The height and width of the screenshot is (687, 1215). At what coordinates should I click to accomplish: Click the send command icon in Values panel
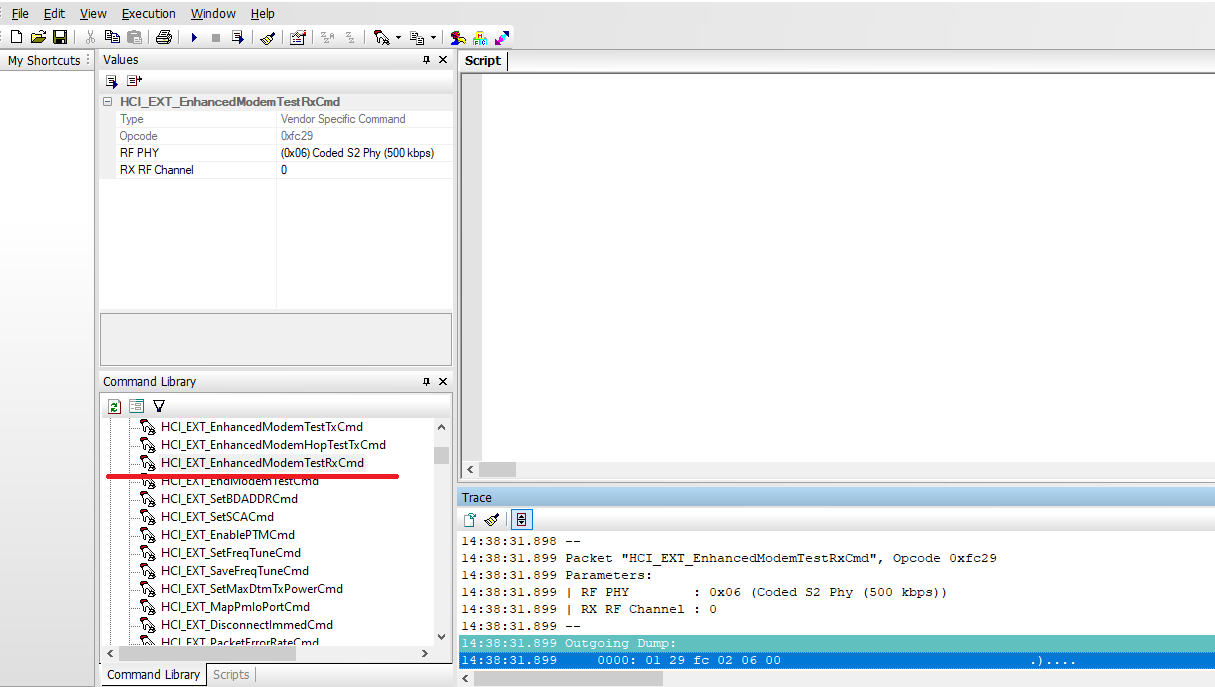[112, 81]
